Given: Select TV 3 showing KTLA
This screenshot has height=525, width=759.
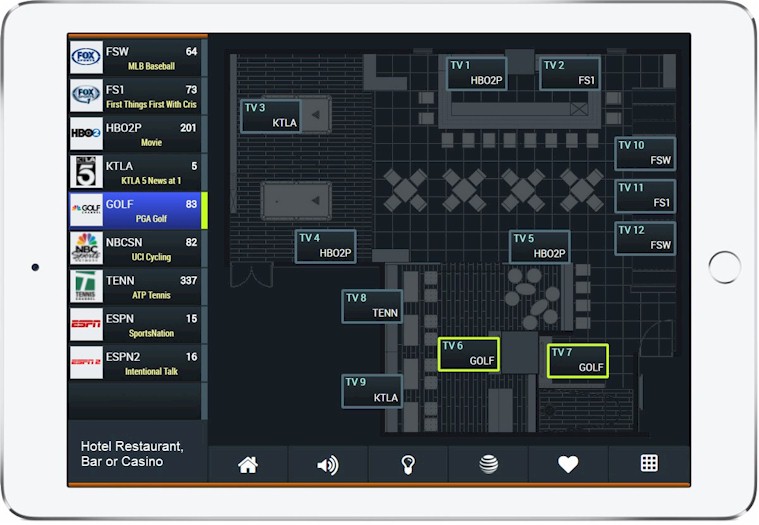Looking at the screenshot, I should [x=271, y=116].
